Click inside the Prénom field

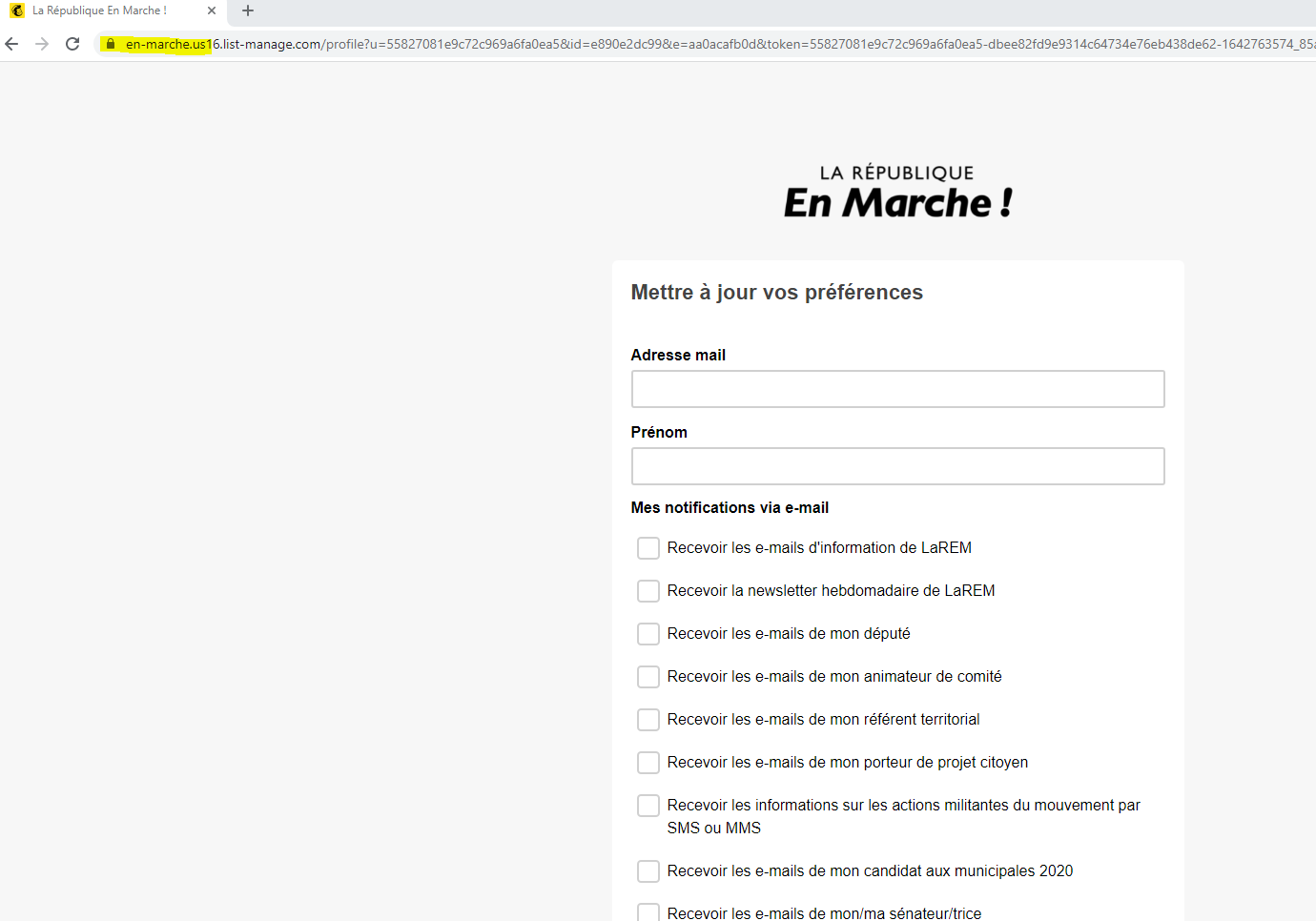[x=896, y=466]
